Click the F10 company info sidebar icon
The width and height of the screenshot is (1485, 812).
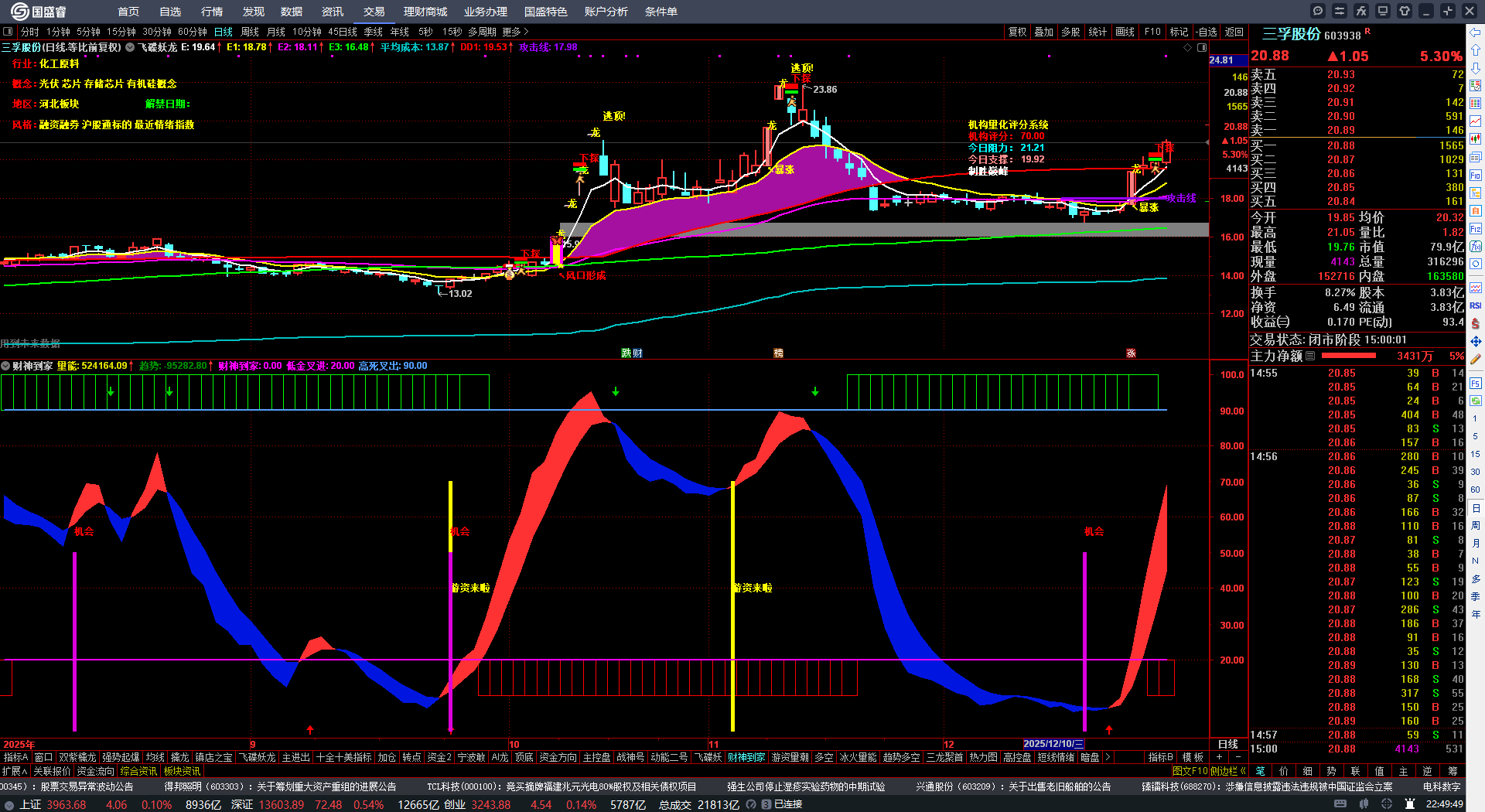coord(1476,175)
